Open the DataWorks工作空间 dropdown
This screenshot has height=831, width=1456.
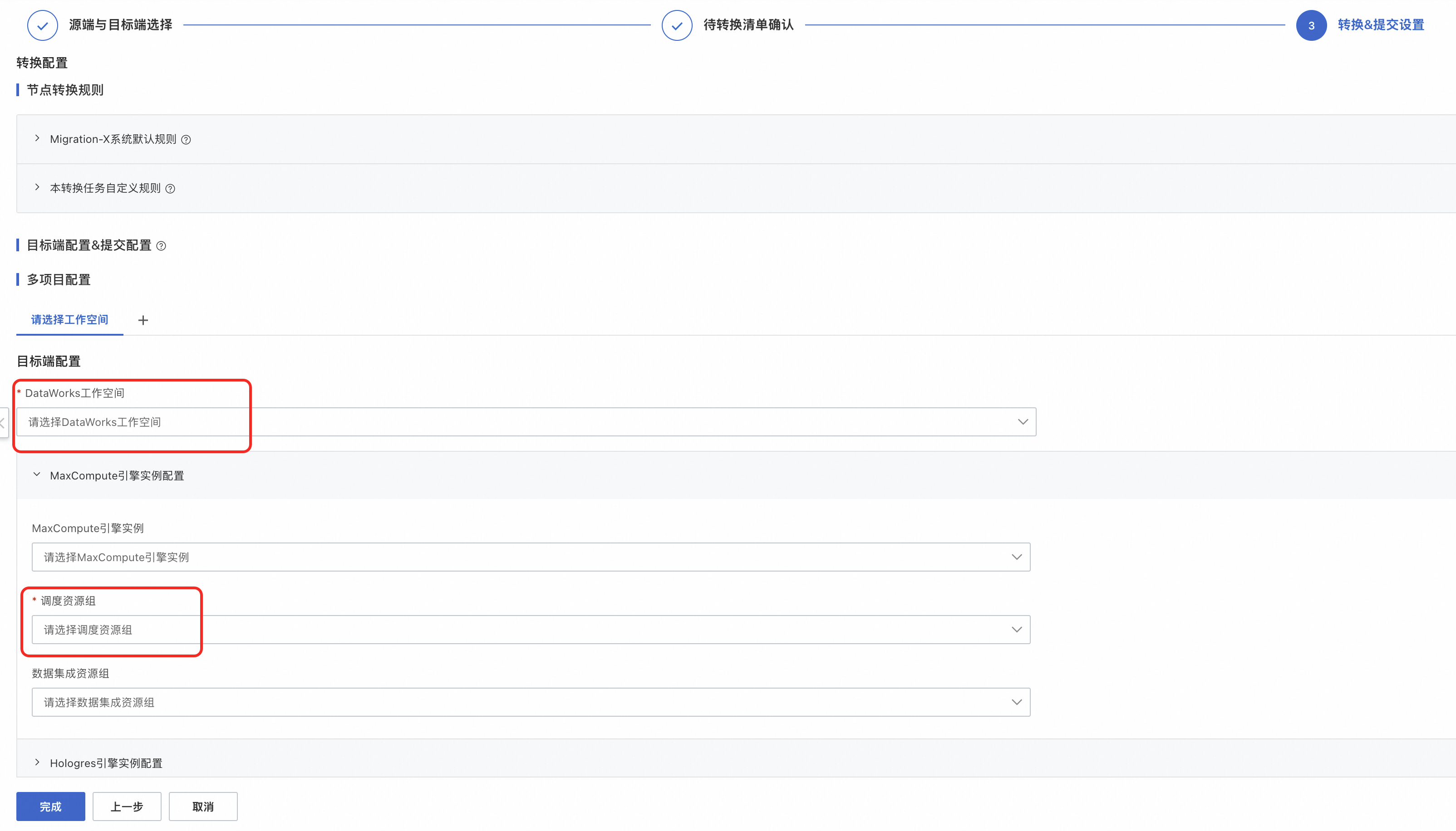[526, 422]
